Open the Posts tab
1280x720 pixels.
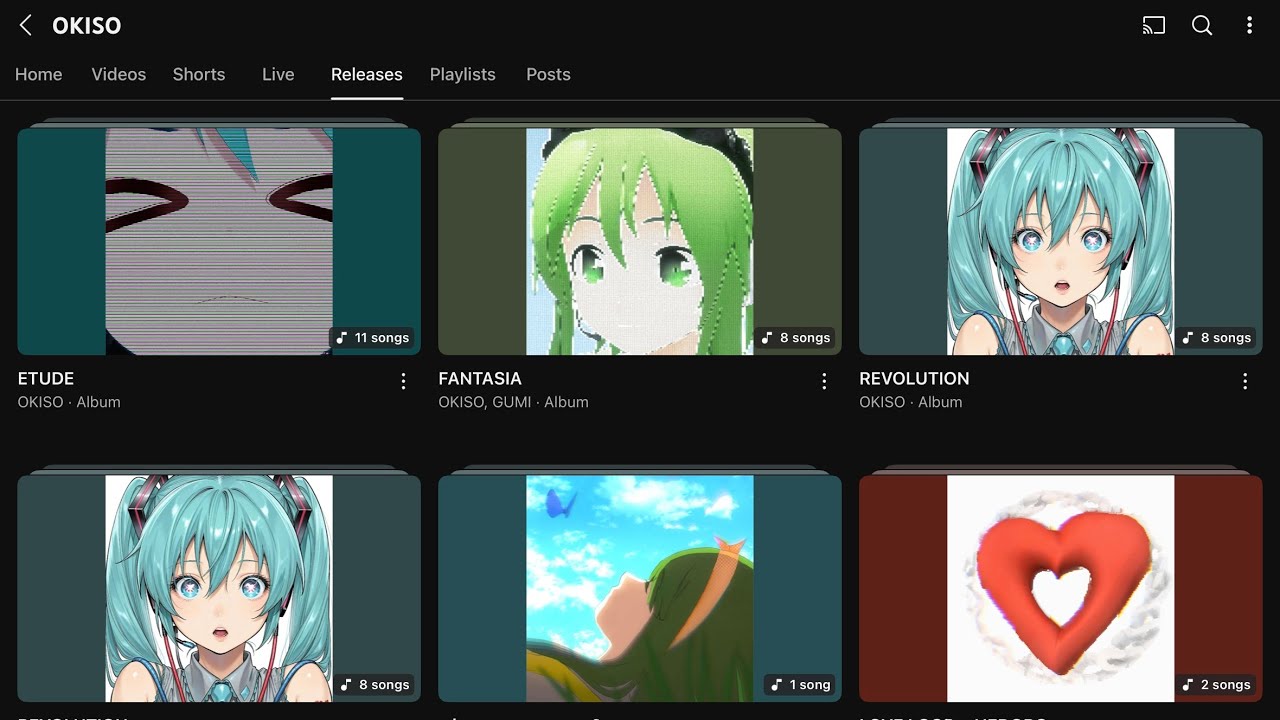tap(548, 75)
